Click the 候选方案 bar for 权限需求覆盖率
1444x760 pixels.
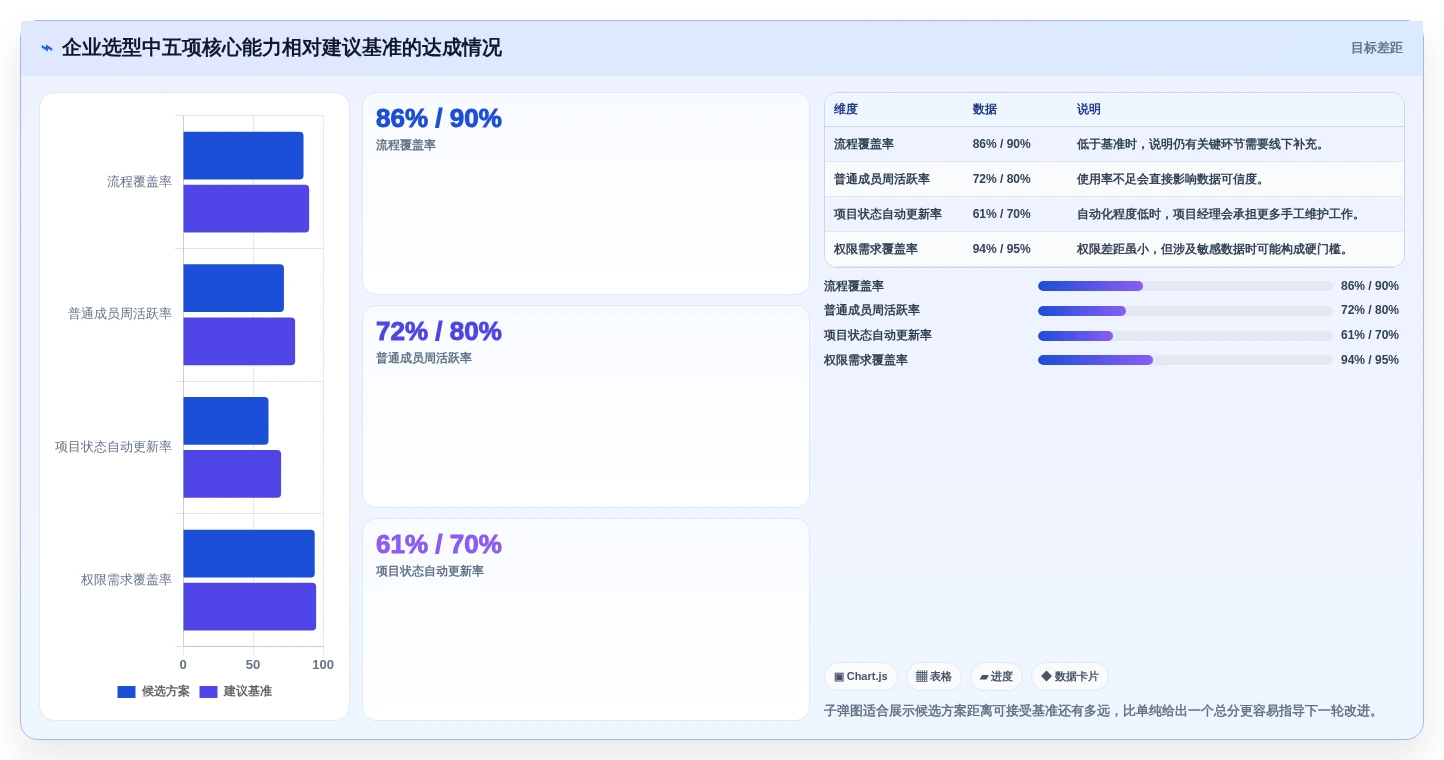coord(249,553)
